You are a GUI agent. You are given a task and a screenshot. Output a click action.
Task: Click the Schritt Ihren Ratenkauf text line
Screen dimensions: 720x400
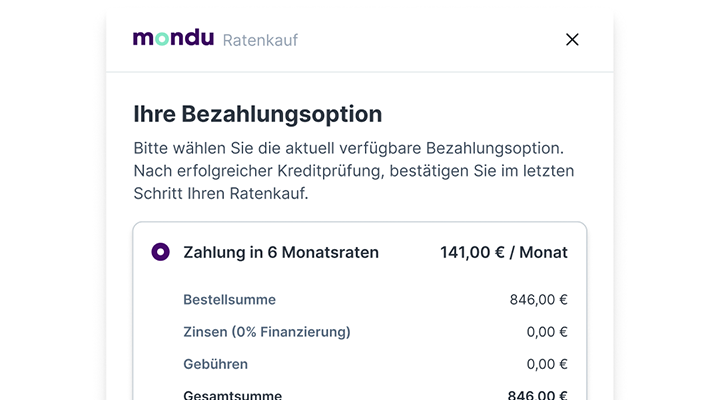[221, 193]
